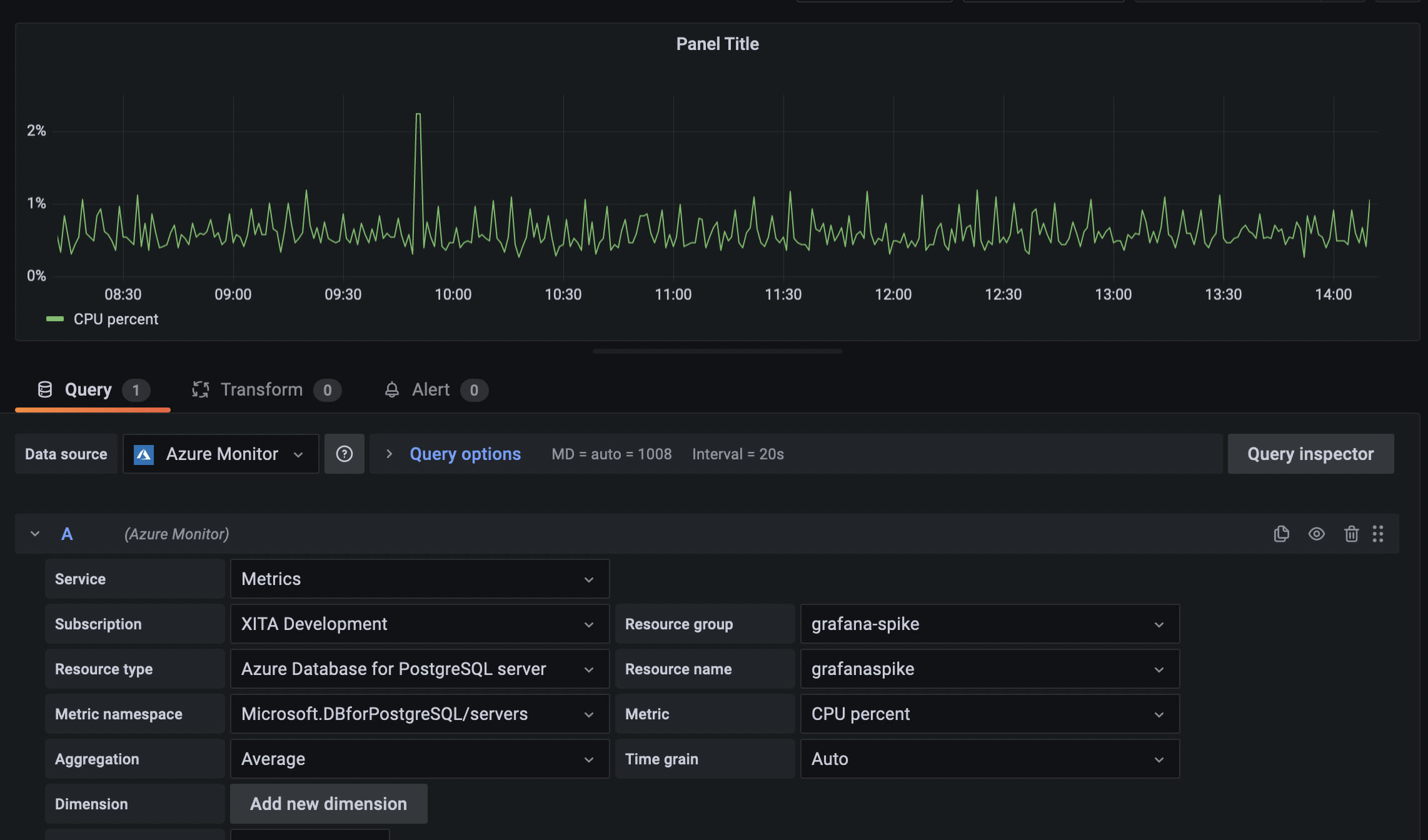Switch to the Transform tab

(x=266, y=389)
